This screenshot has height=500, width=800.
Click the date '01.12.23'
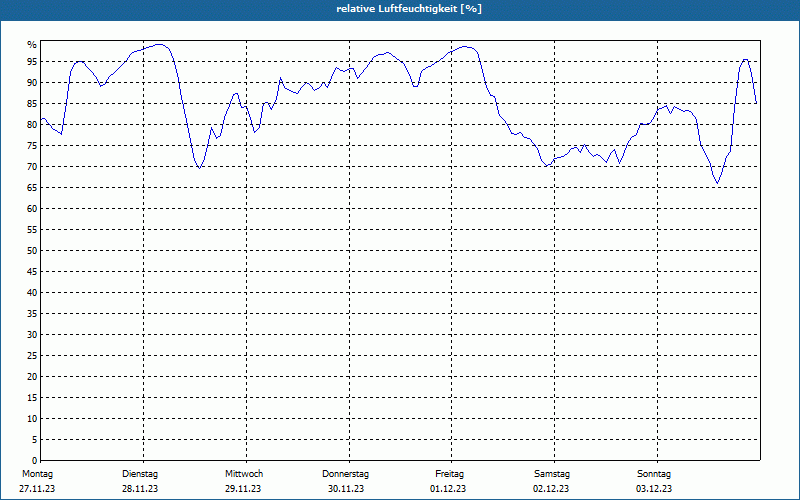[x=448, y=489]
